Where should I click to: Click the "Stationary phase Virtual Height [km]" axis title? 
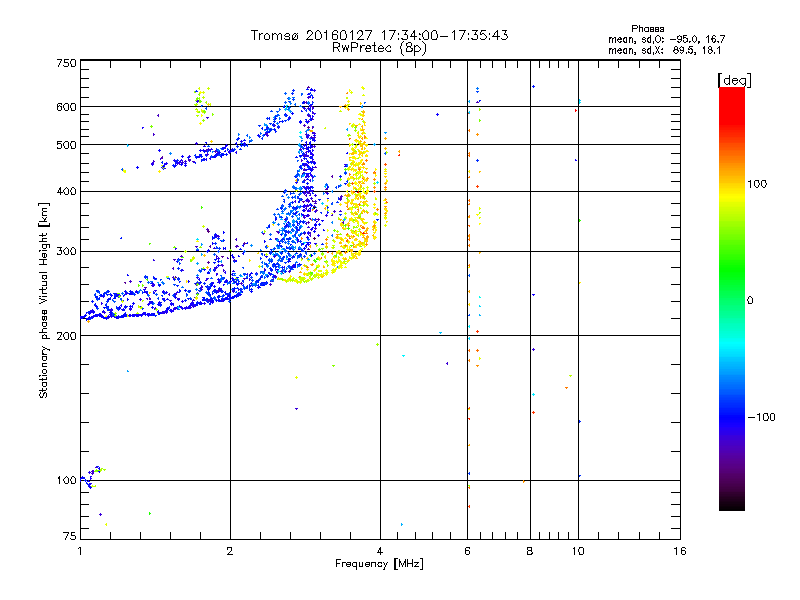[44, 300]
